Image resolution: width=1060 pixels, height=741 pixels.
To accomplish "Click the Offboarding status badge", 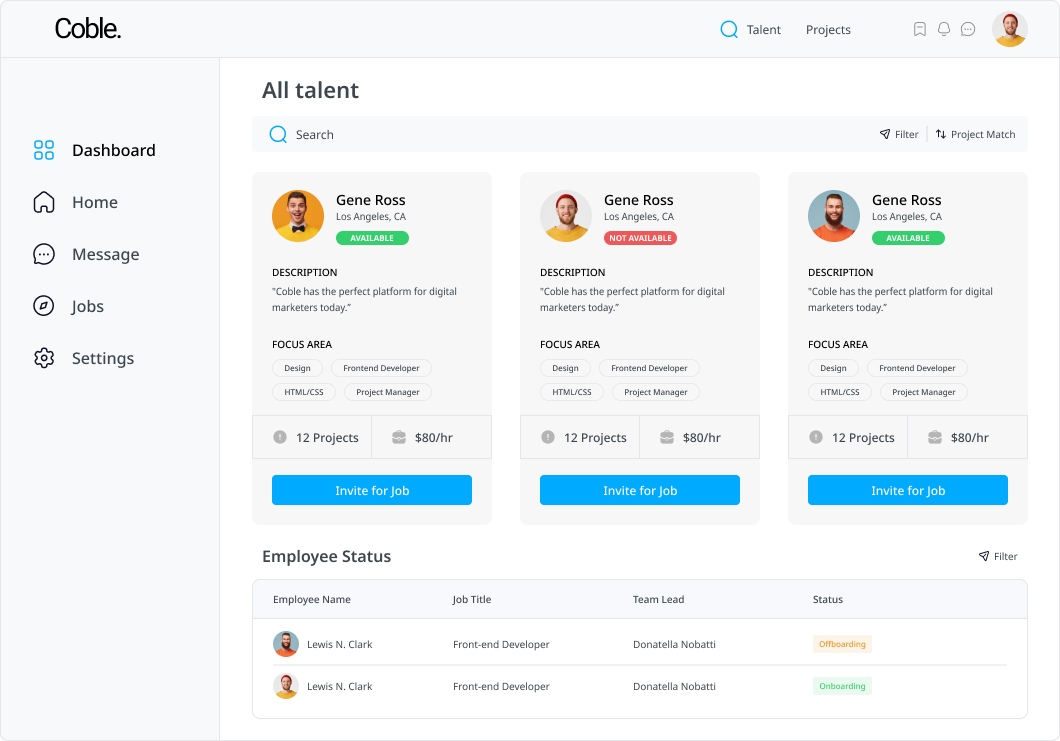I will click(x=842, y=644).
